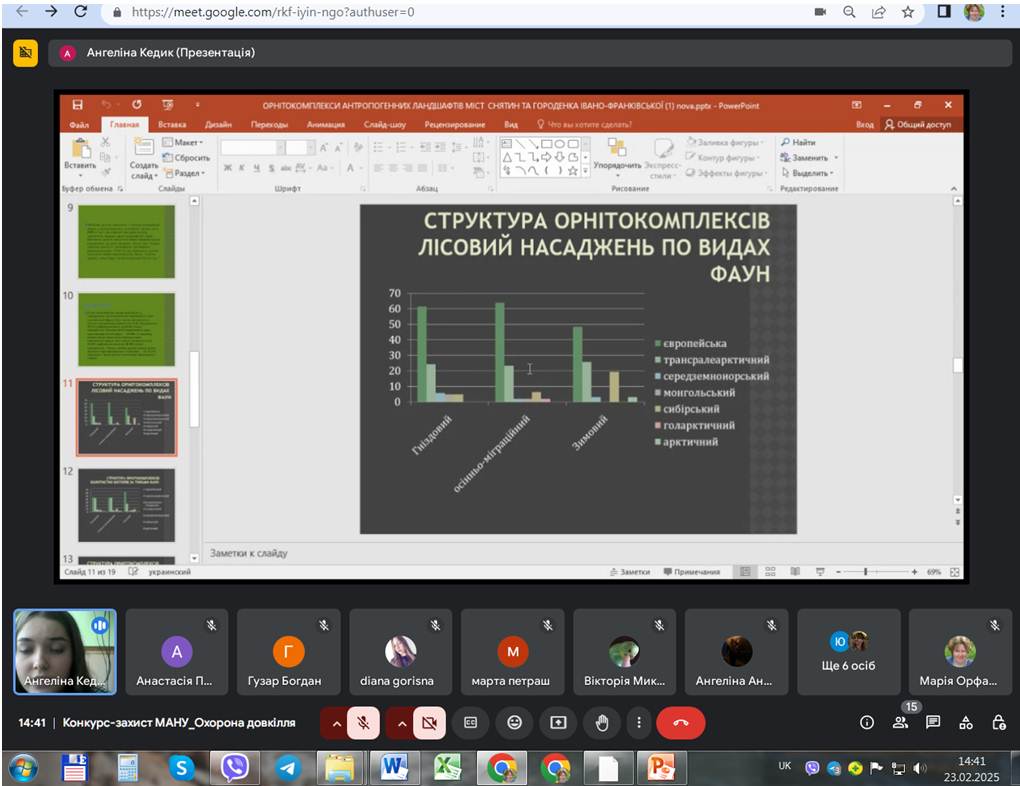This screenshot has height=786, width=1020.
Task: Open Telegram from the taskbar
Action: pyautogui.click(x=289, y=768)
